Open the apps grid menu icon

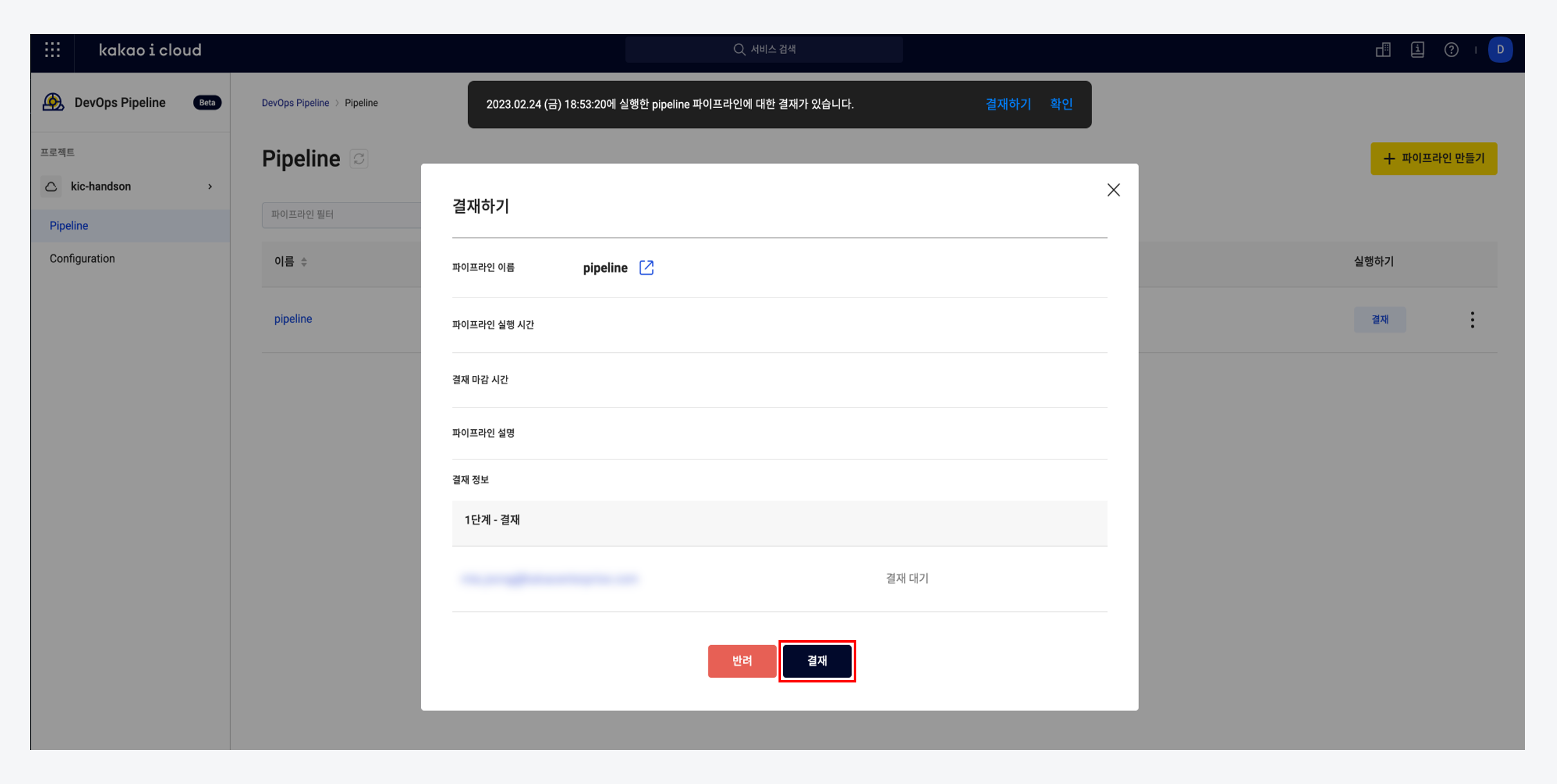[53, 50]
